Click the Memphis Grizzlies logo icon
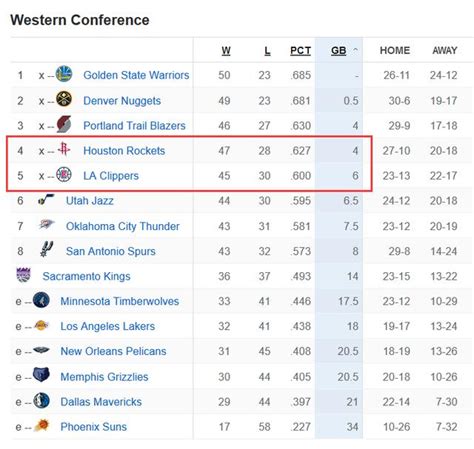The image size is (474, 449). (x=41, y=375)
